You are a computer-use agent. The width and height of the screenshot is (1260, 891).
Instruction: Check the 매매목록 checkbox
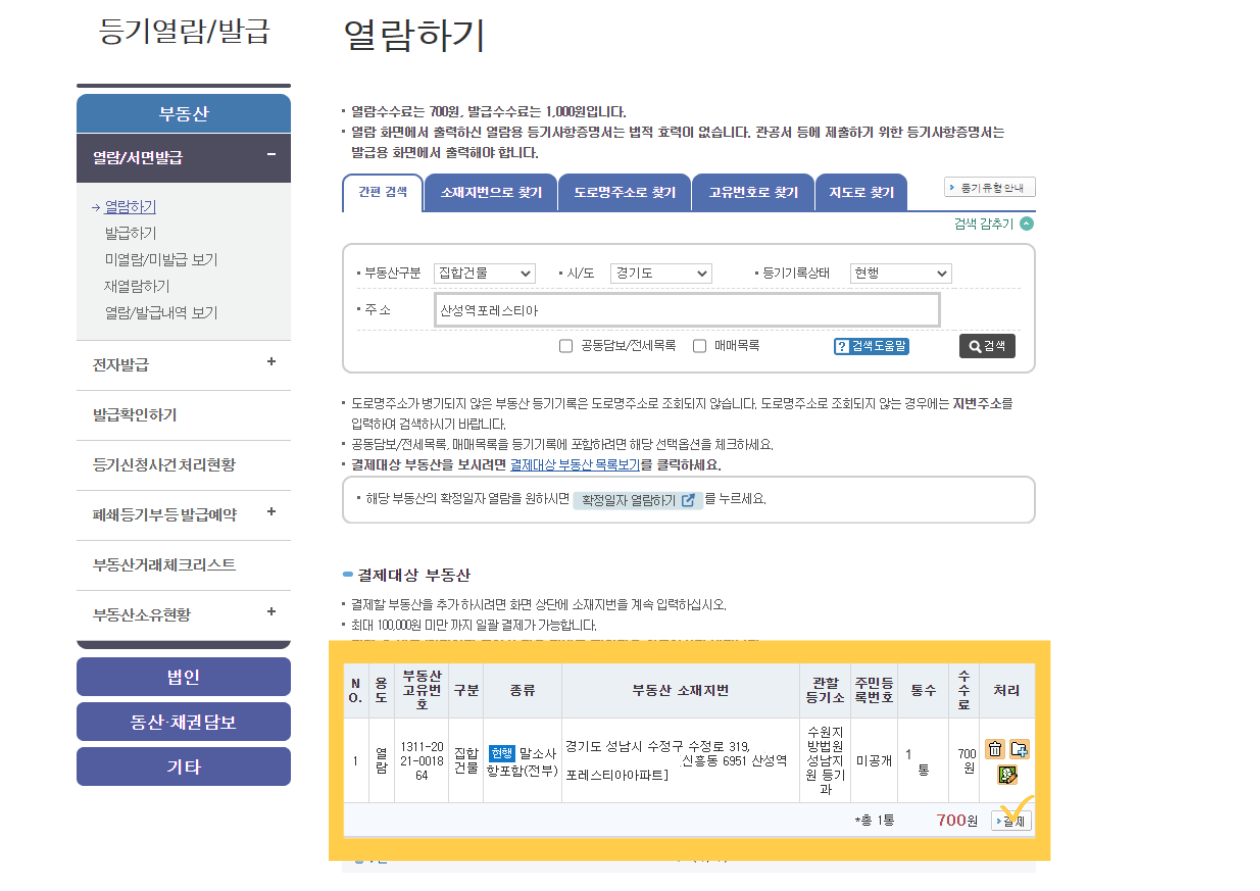click(699, 346)
